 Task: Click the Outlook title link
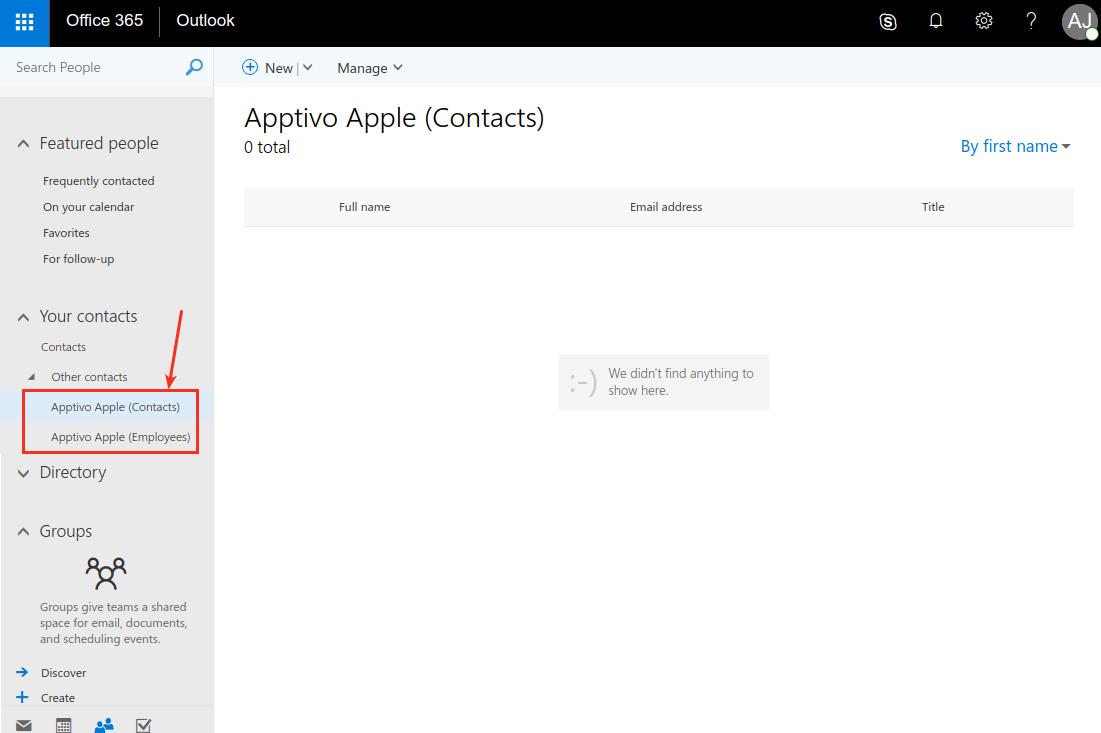(x=205, y=20)
